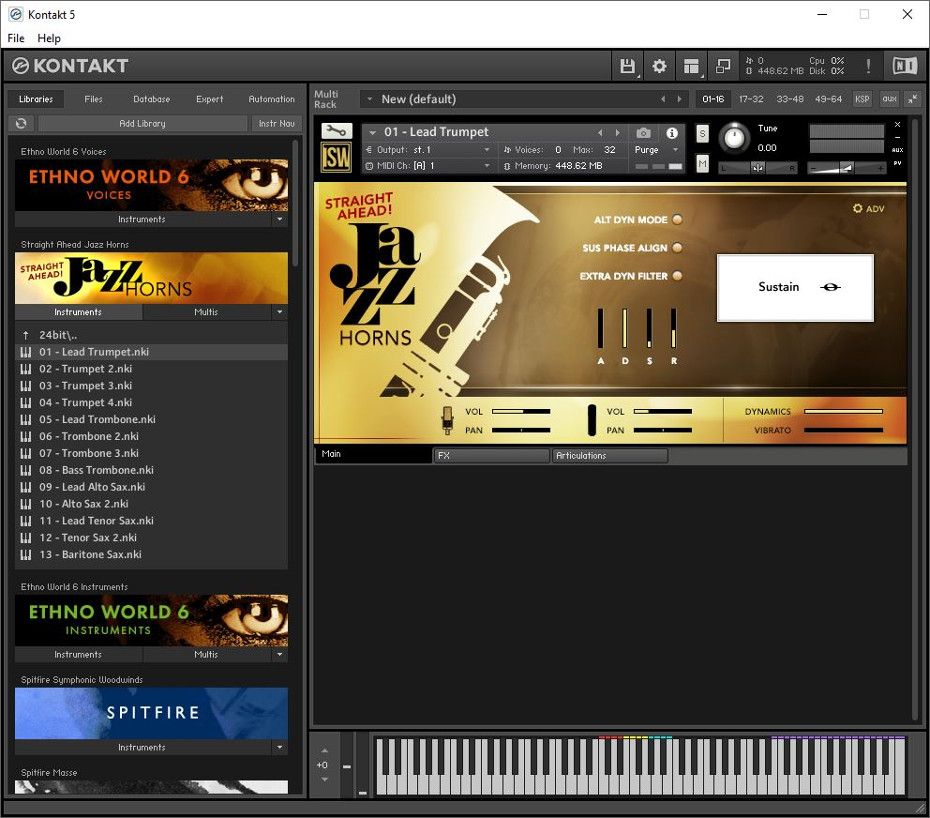The image size is (930, 818).
Task: Open Spitfire Symphonic Woodwinds dropdown arrow
Action: tap(280, 747)
